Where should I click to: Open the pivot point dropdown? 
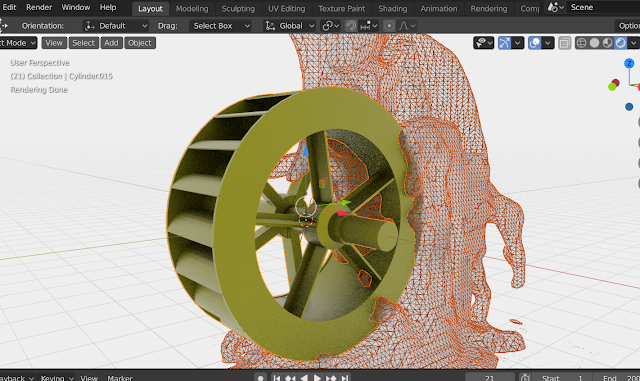click(330, 26)
